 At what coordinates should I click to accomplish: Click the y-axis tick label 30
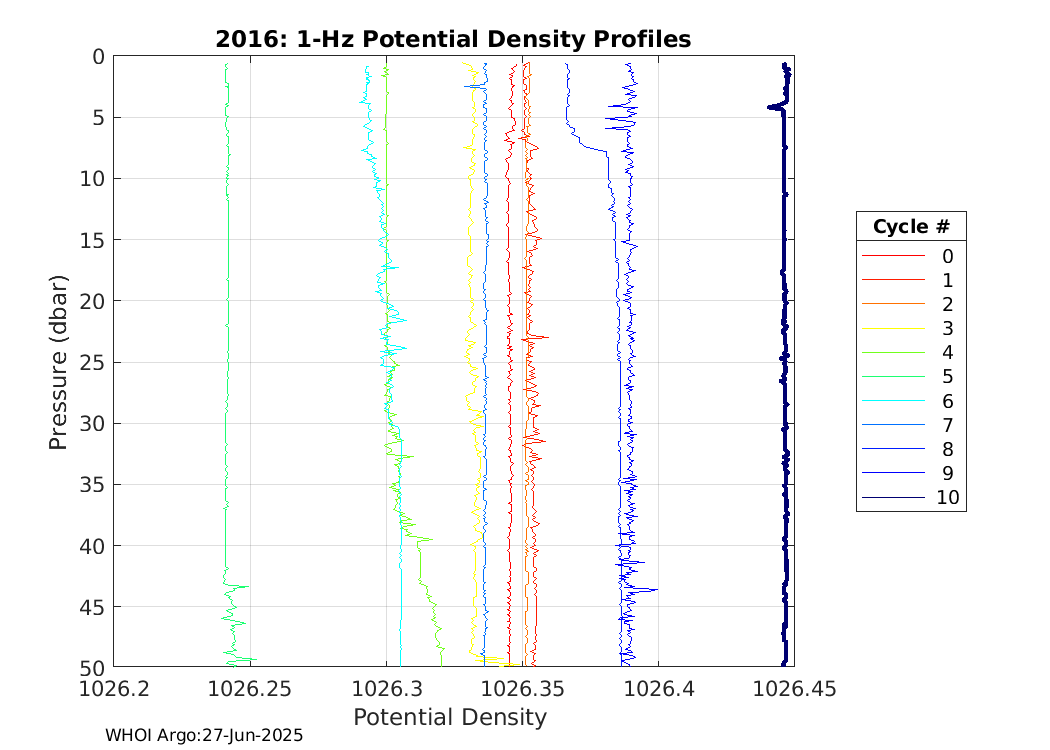click(92, 424)
